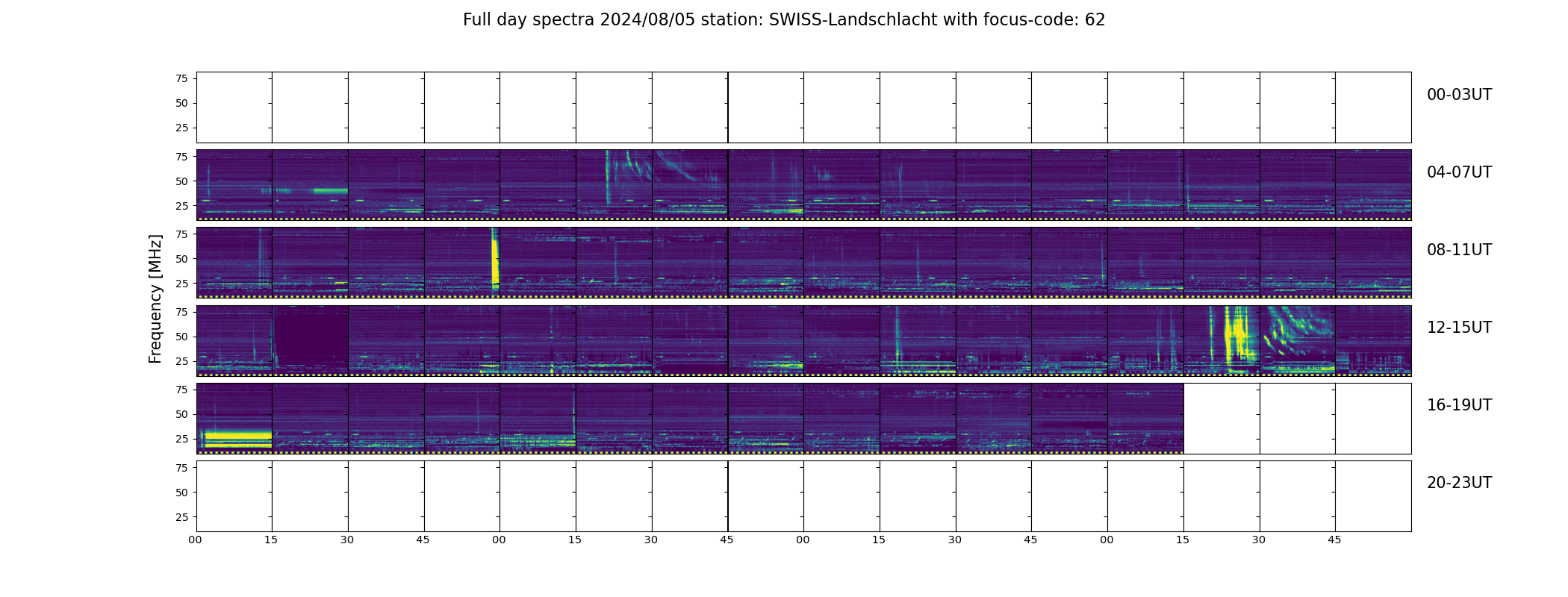The width and height of the screenshot is (1568, 597).
Task: Click the '50' frequency tick of the 04-07UT row
Action: click(x=181, y=181)
